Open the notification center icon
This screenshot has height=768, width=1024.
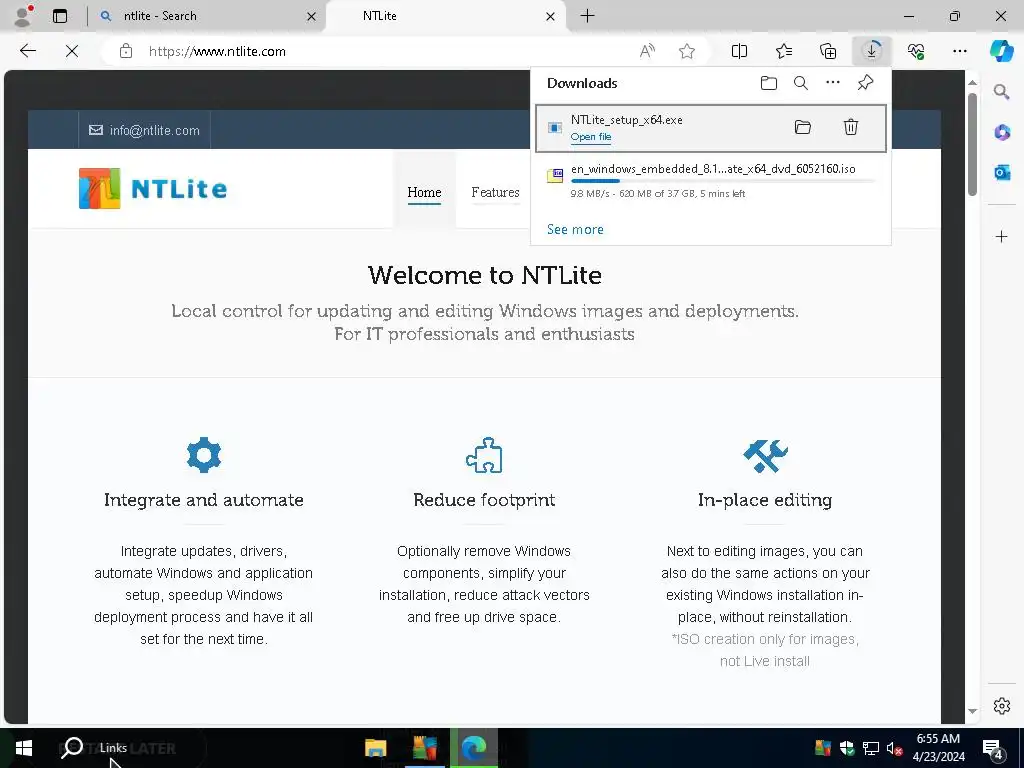pos(993,749)
